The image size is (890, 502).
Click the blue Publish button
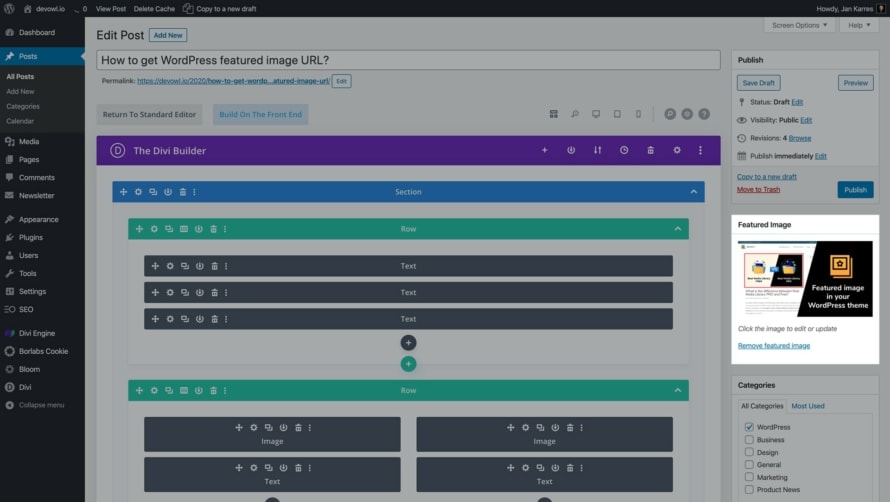pos(855,189)
